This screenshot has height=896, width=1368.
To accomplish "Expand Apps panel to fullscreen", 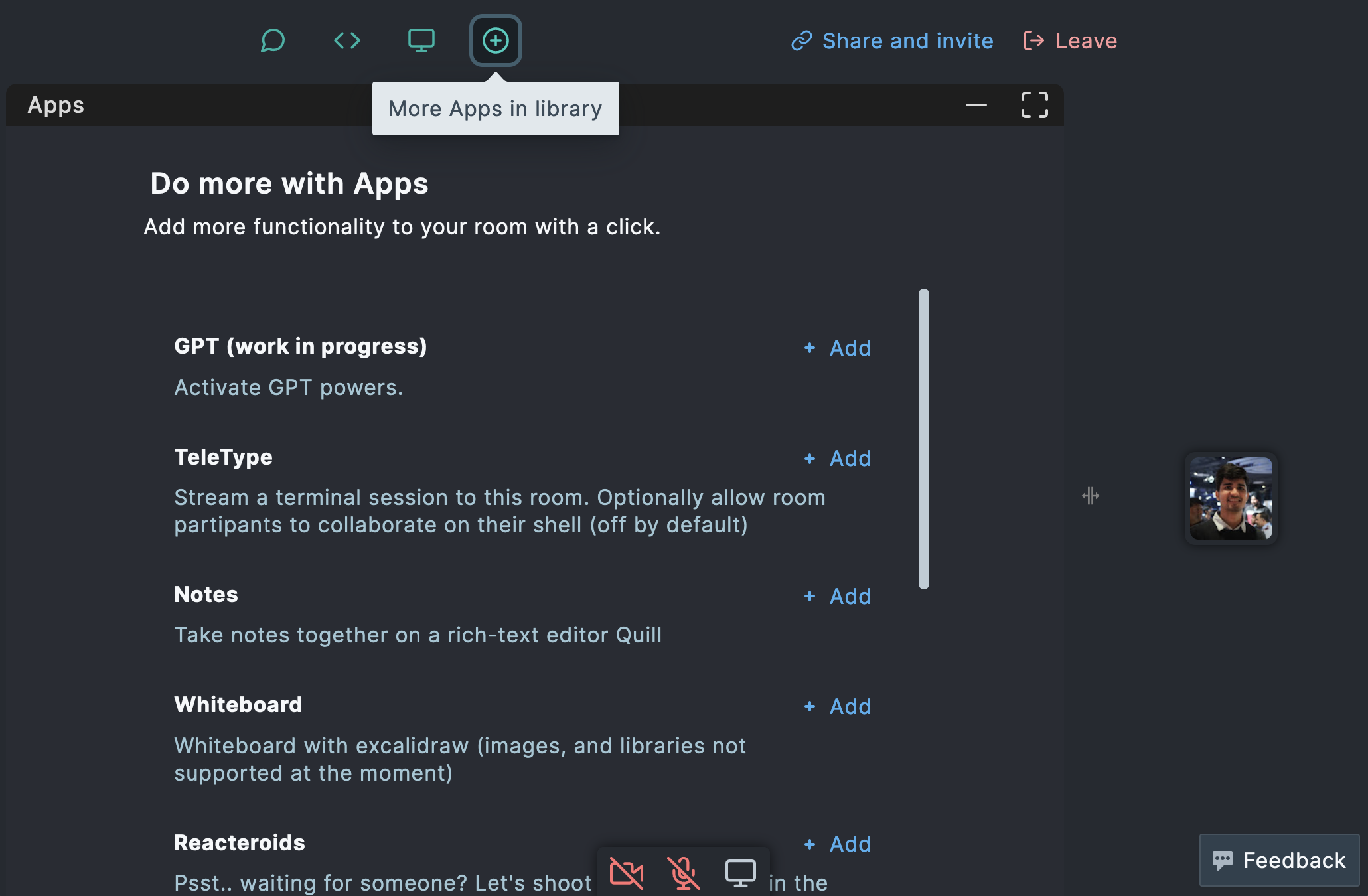I will click(x=1034, y=105).
